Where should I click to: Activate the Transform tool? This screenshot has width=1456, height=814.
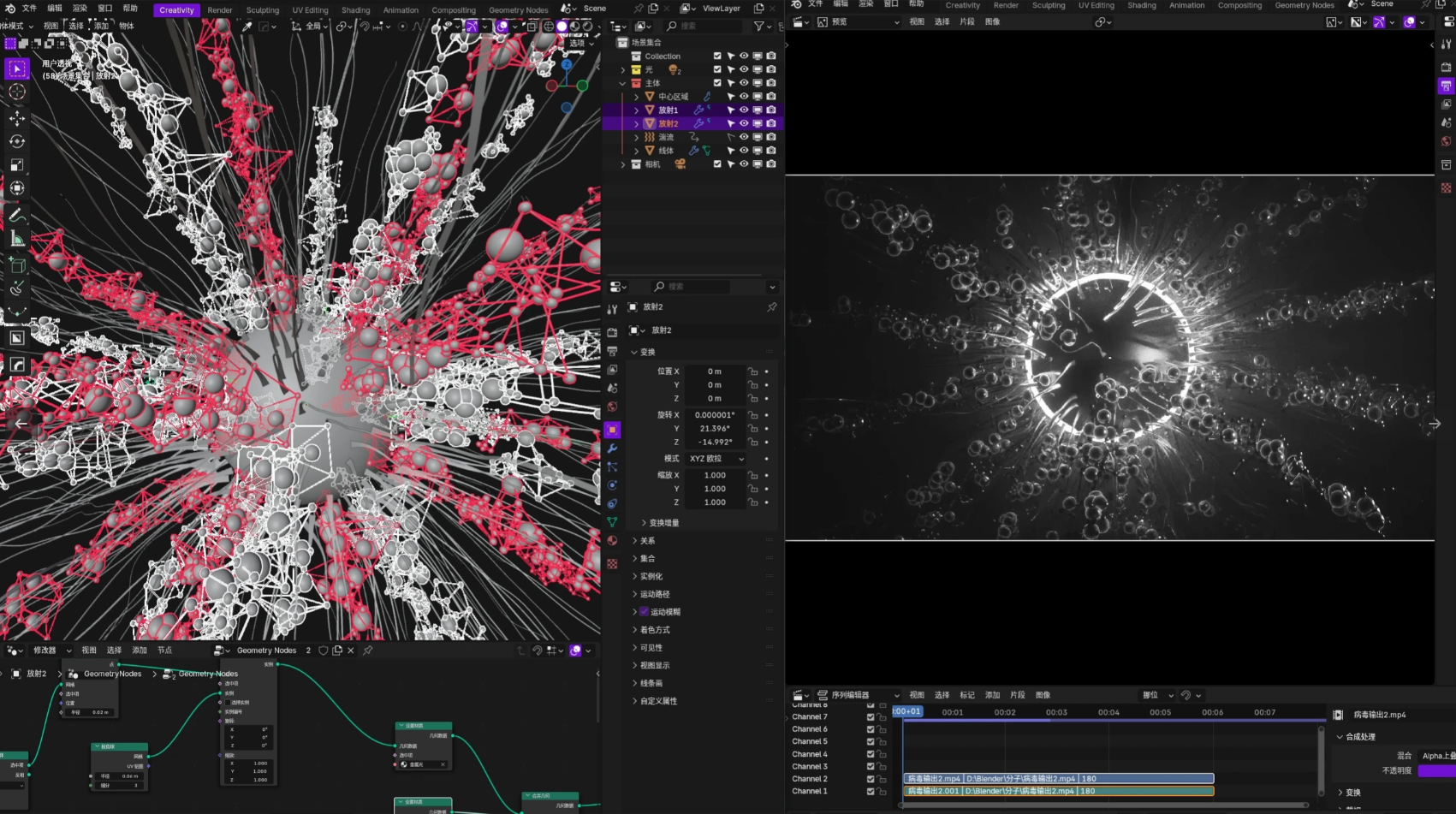pos(17,187)
